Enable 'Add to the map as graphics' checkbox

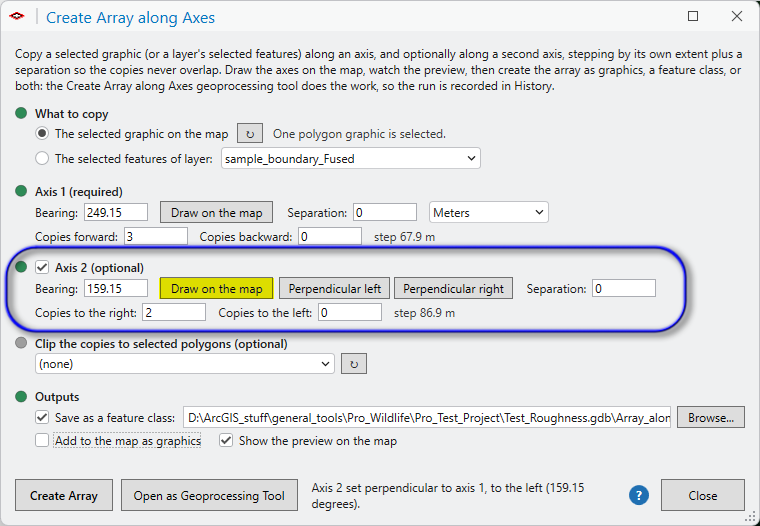pyautogui.click(x=42, y=441)
